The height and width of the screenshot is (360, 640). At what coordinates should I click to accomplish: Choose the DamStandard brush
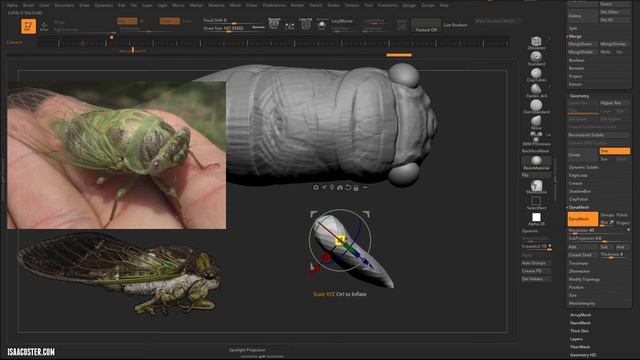(x=536, y=107)
